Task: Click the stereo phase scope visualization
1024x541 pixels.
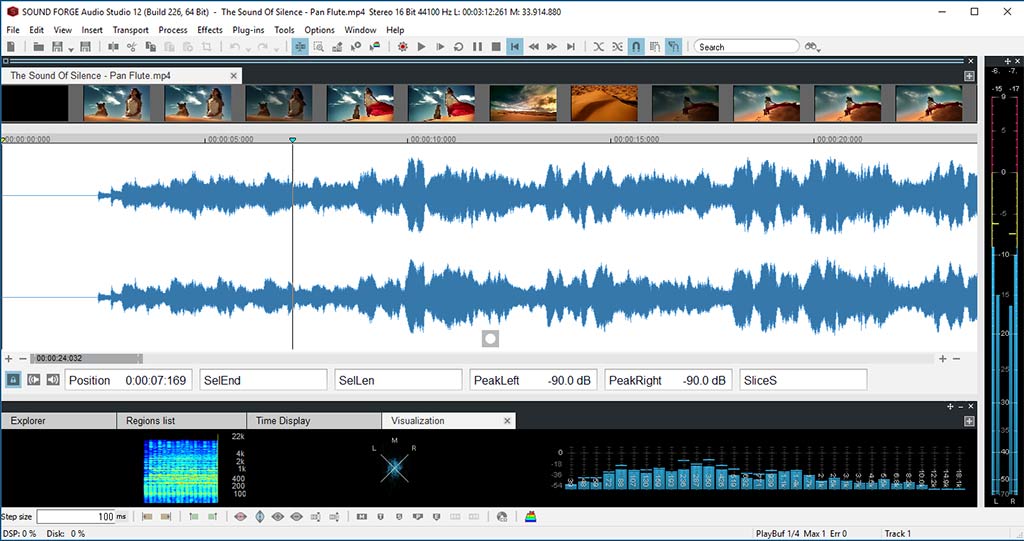Action: tap(394, 467)
